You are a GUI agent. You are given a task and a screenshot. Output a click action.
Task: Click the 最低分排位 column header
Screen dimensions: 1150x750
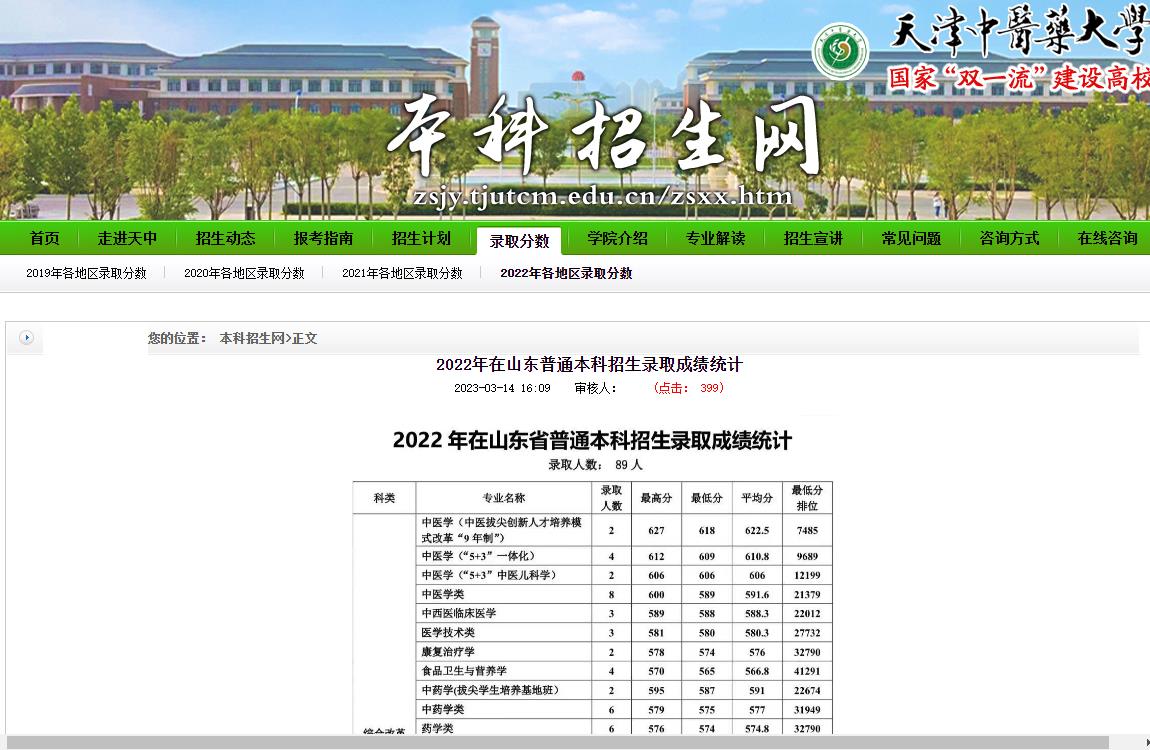point(807,498)
